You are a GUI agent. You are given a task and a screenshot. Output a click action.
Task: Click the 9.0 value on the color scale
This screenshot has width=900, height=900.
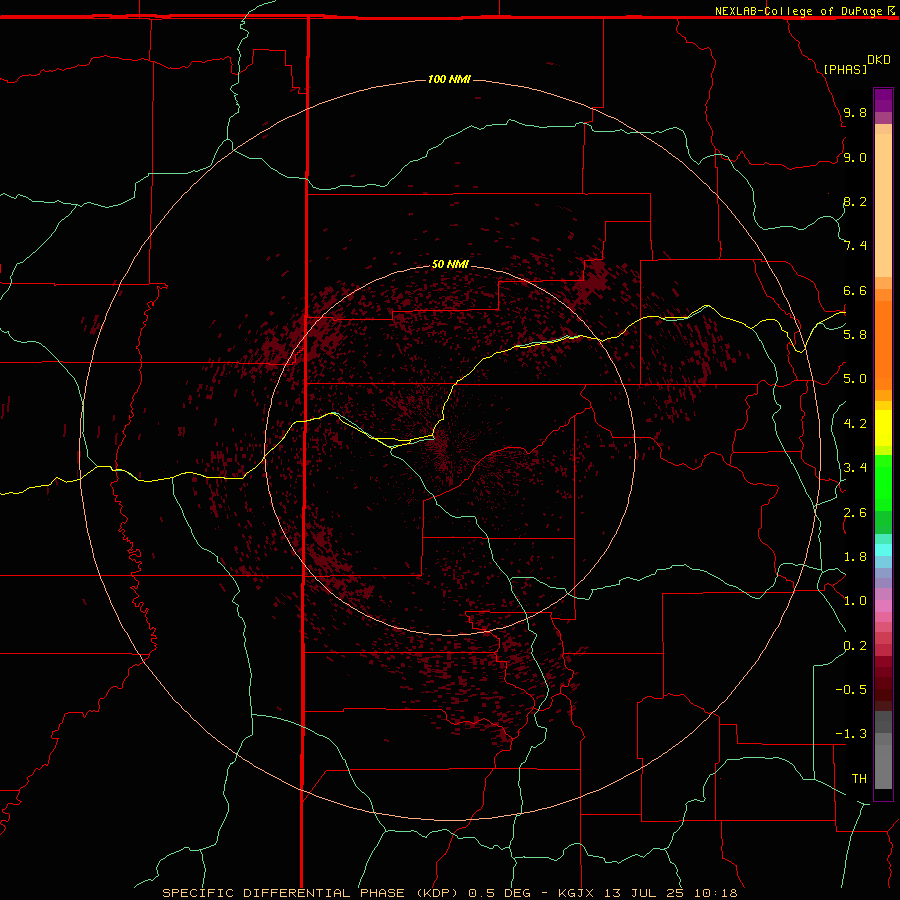click(x=855, y=157)
